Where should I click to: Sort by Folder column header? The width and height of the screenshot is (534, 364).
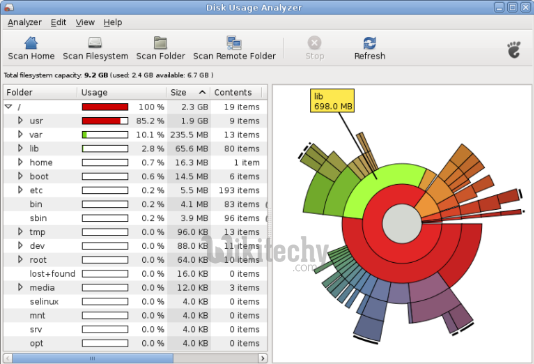tap(40, 92)
